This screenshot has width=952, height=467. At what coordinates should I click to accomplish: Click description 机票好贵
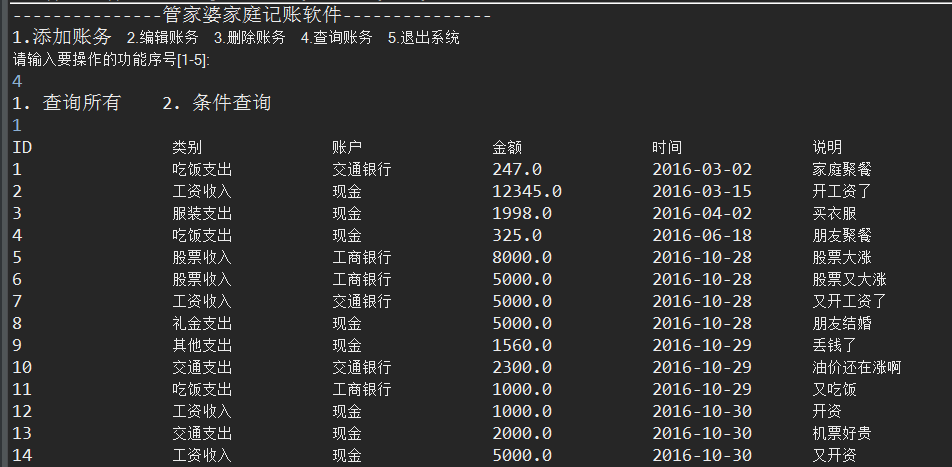click(x=842, y=433)
